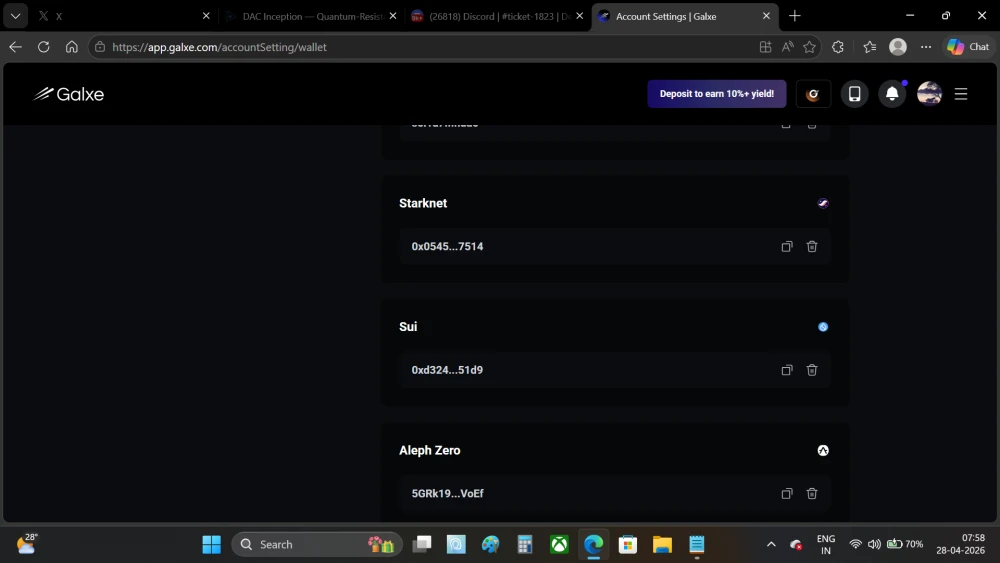Close the X tab
Image resolution: width=1000 pixels, height=563 pixels.
206,16
